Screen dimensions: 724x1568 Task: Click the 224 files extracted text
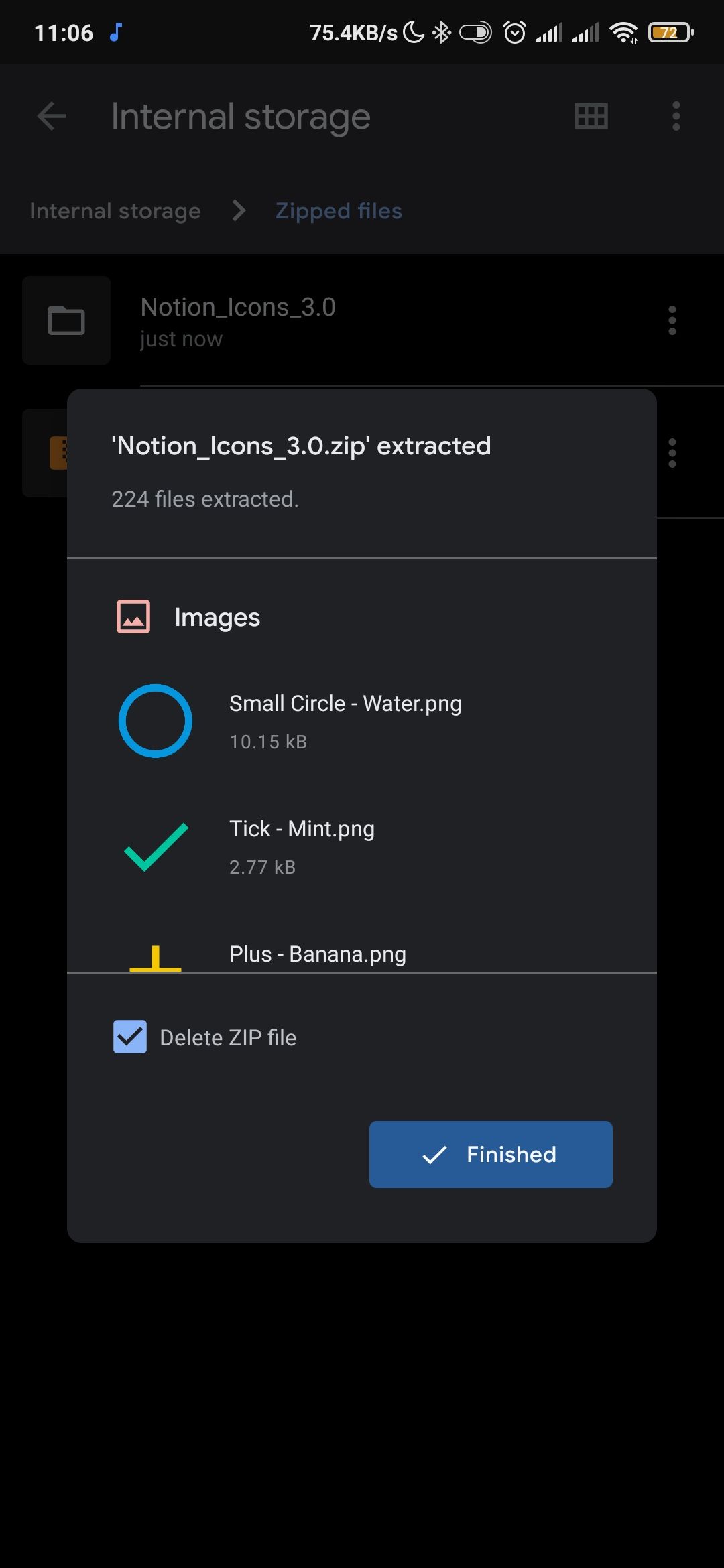coord(205,499)
